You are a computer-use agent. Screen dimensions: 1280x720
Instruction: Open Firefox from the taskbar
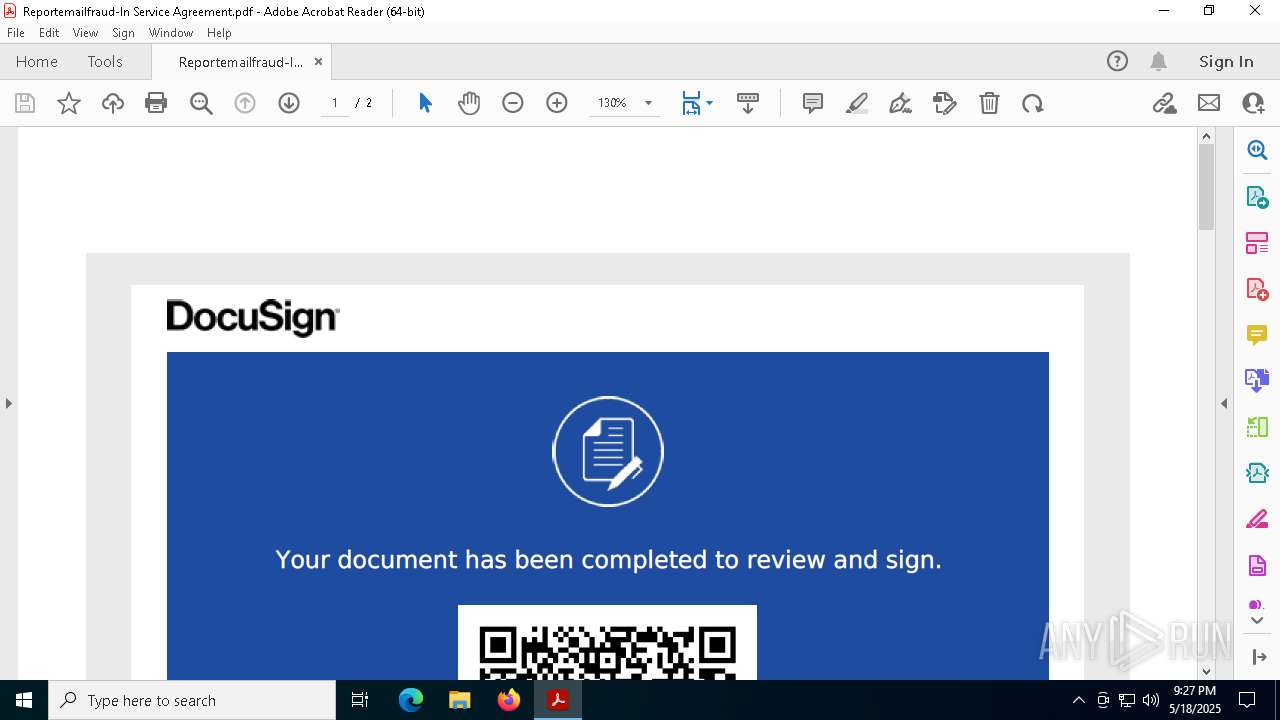pyautogui.click(x=509, y=700)
